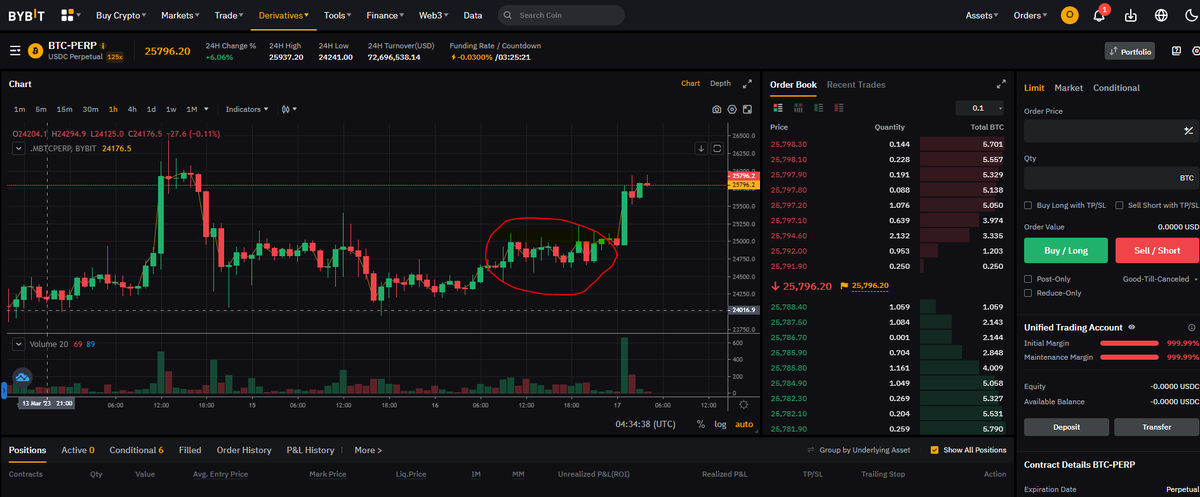
Task: Open the language globe icon
Action: tap(1161, 16)
